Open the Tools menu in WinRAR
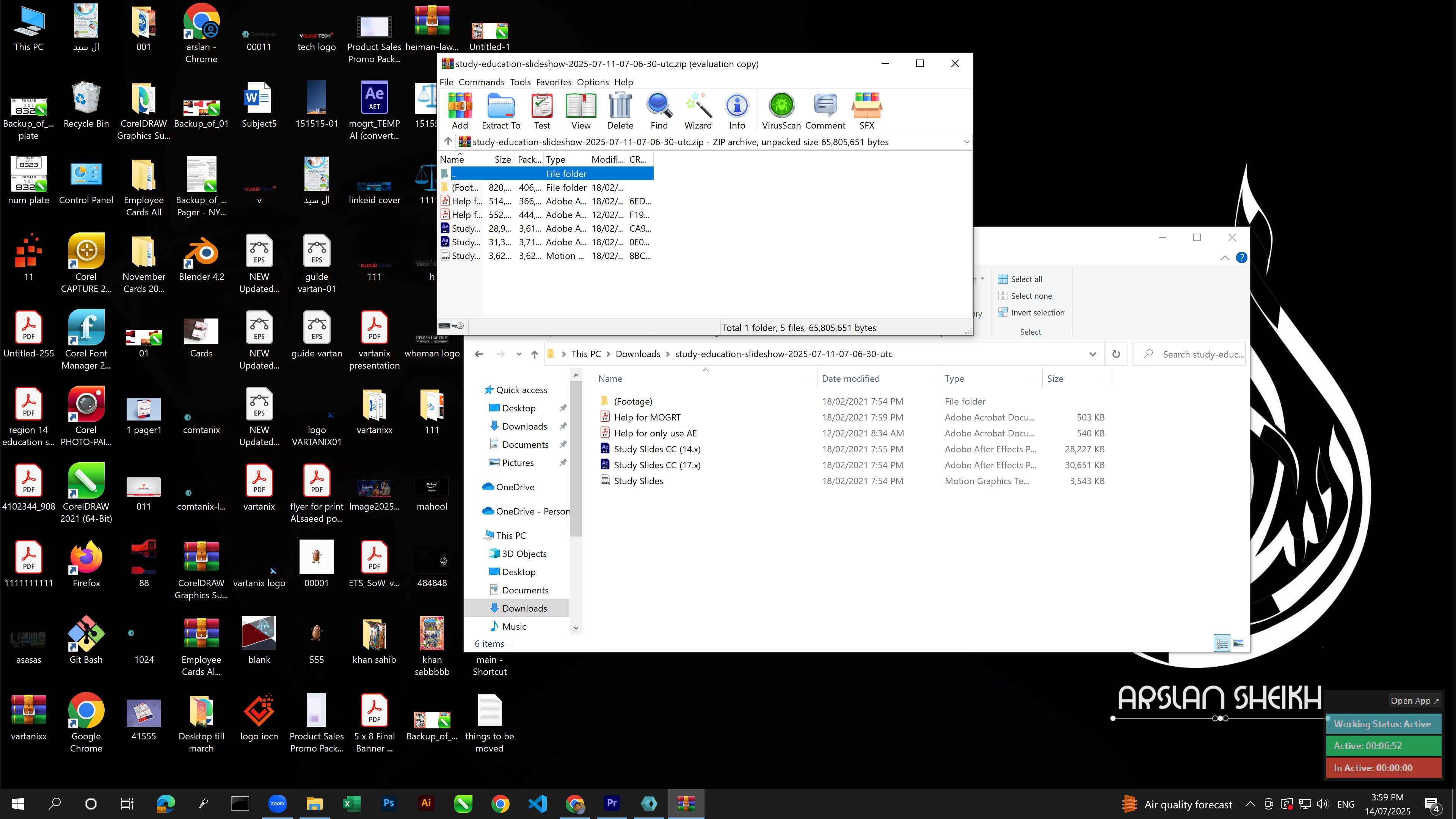Image resolution: width=1456 pixels, height=819 pixels. (520, 82)
